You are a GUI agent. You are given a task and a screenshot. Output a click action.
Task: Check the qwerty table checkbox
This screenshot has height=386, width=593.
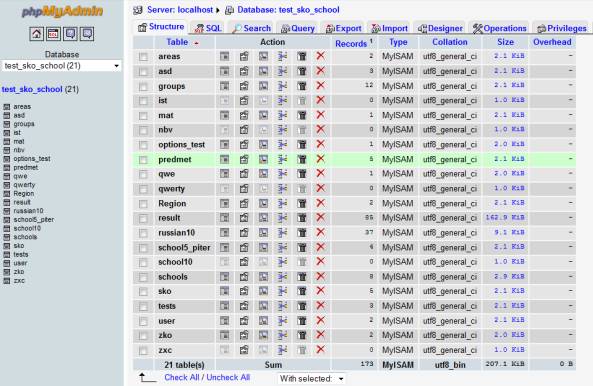point(143,189)
